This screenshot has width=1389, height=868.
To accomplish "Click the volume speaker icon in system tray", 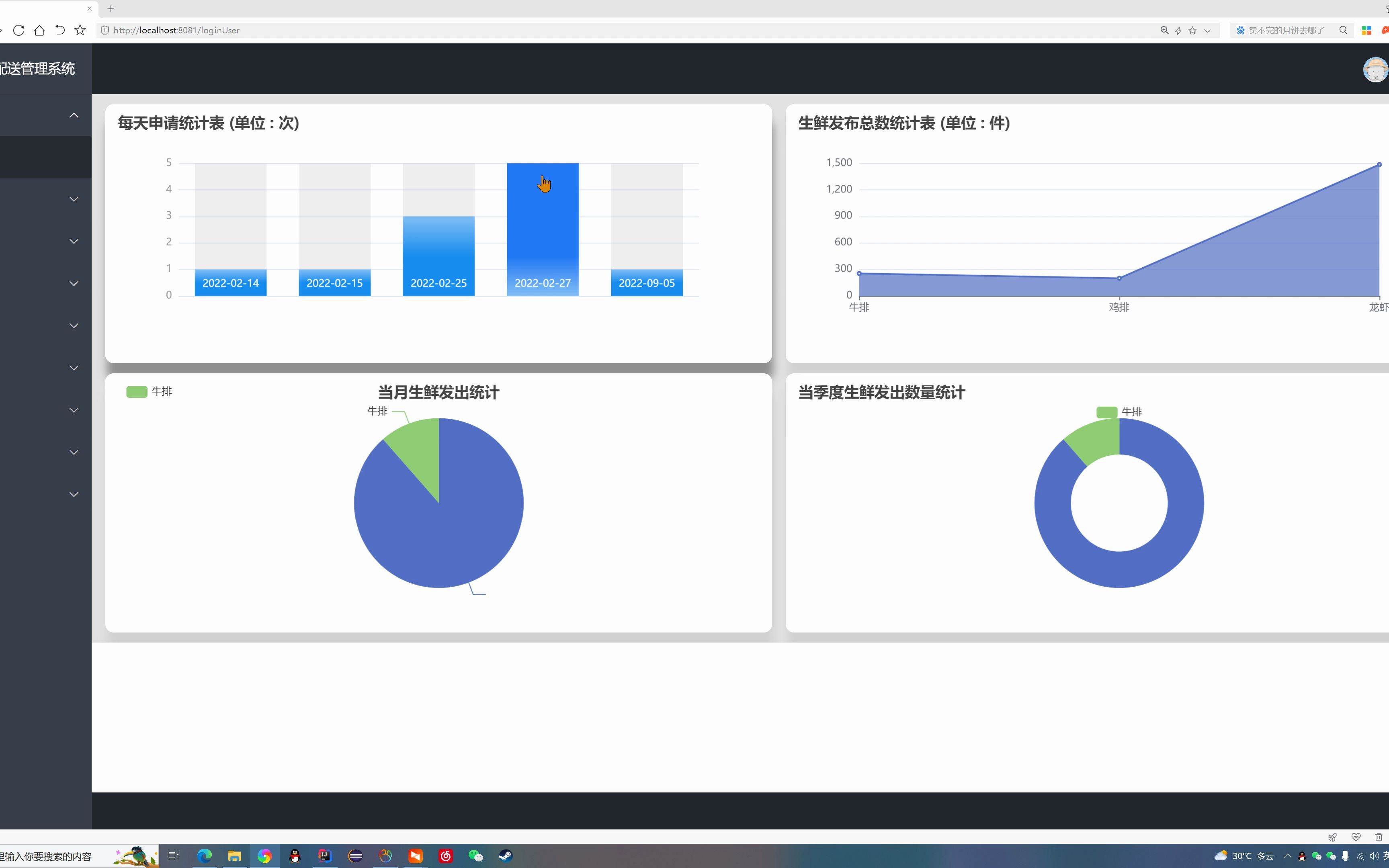I will click(1375, 856).
